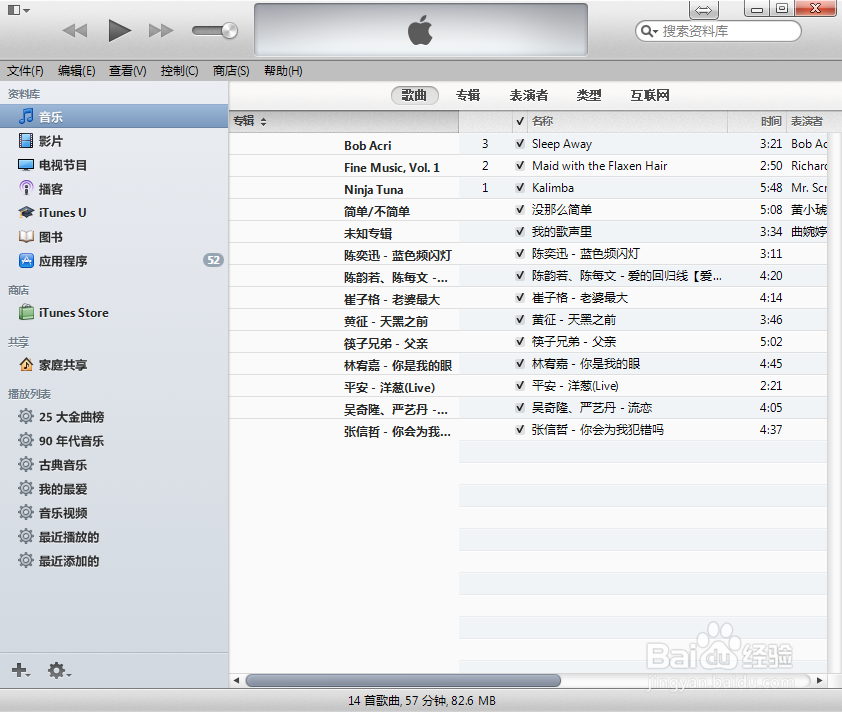Click the horizontal scrollbar thumb
Image resolution: width=842 pixels, height=712 pixels.
click(x=403, y=680)
